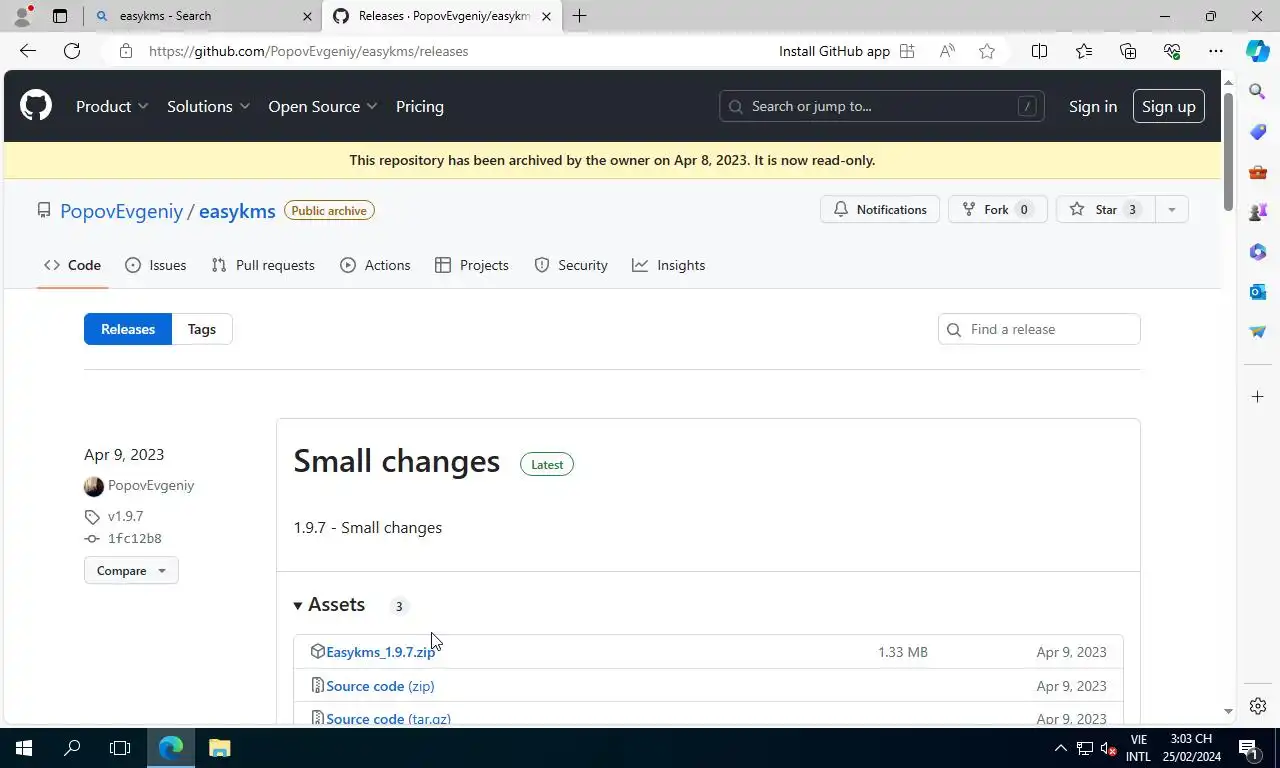Open taskbar Search magnifier
Viewport: 1280px width, 768px height.
click(72, 748)
